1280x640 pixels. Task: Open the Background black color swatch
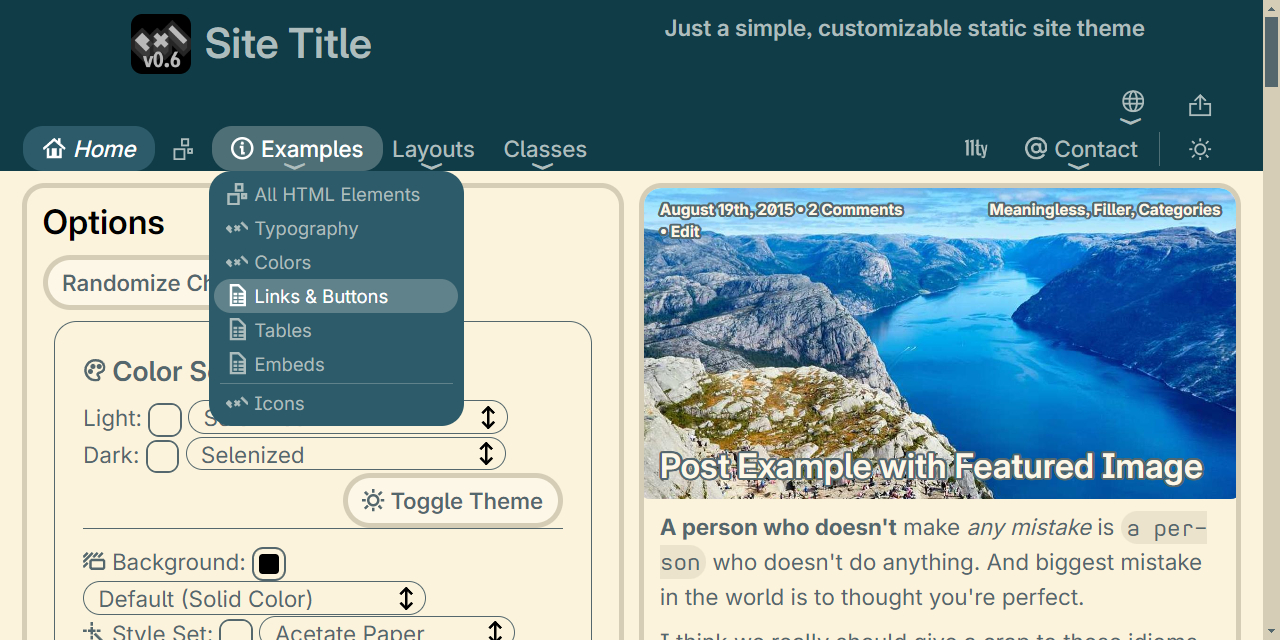(269, 564)
